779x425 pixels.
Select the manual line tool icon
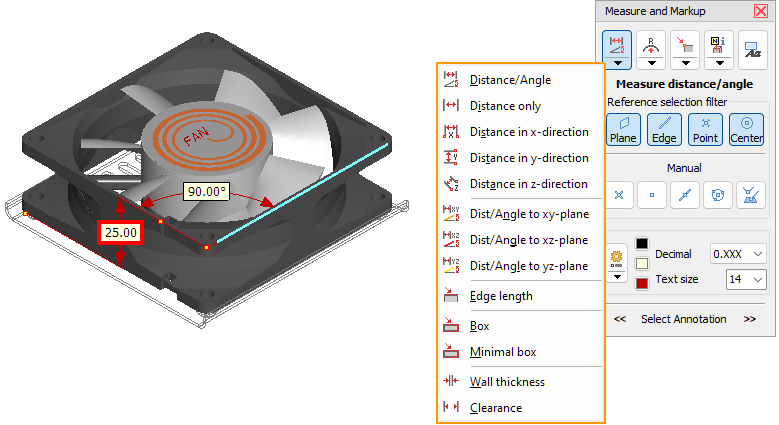tap(685, 195)
